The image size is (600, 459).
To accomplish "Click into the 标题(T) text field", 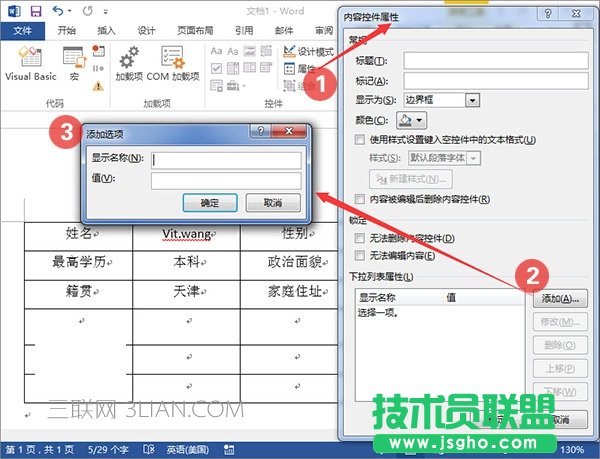I will pyautogui.click(x=496, y=60).
